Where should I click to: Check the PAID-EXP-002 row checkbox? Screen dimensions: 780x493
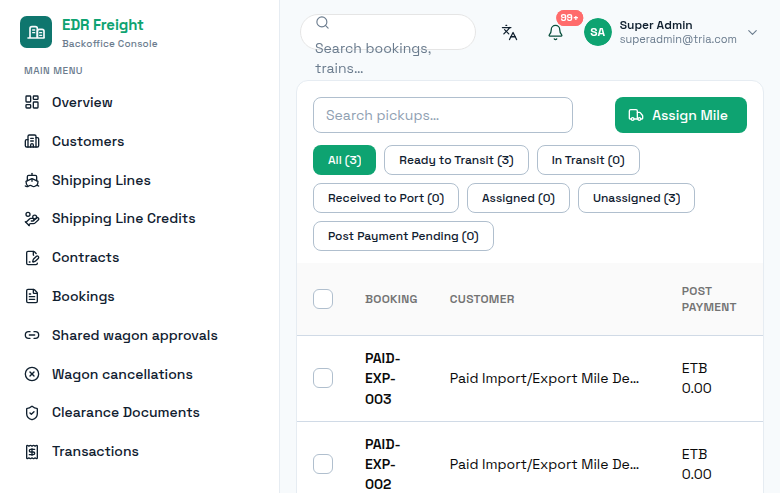323,464
